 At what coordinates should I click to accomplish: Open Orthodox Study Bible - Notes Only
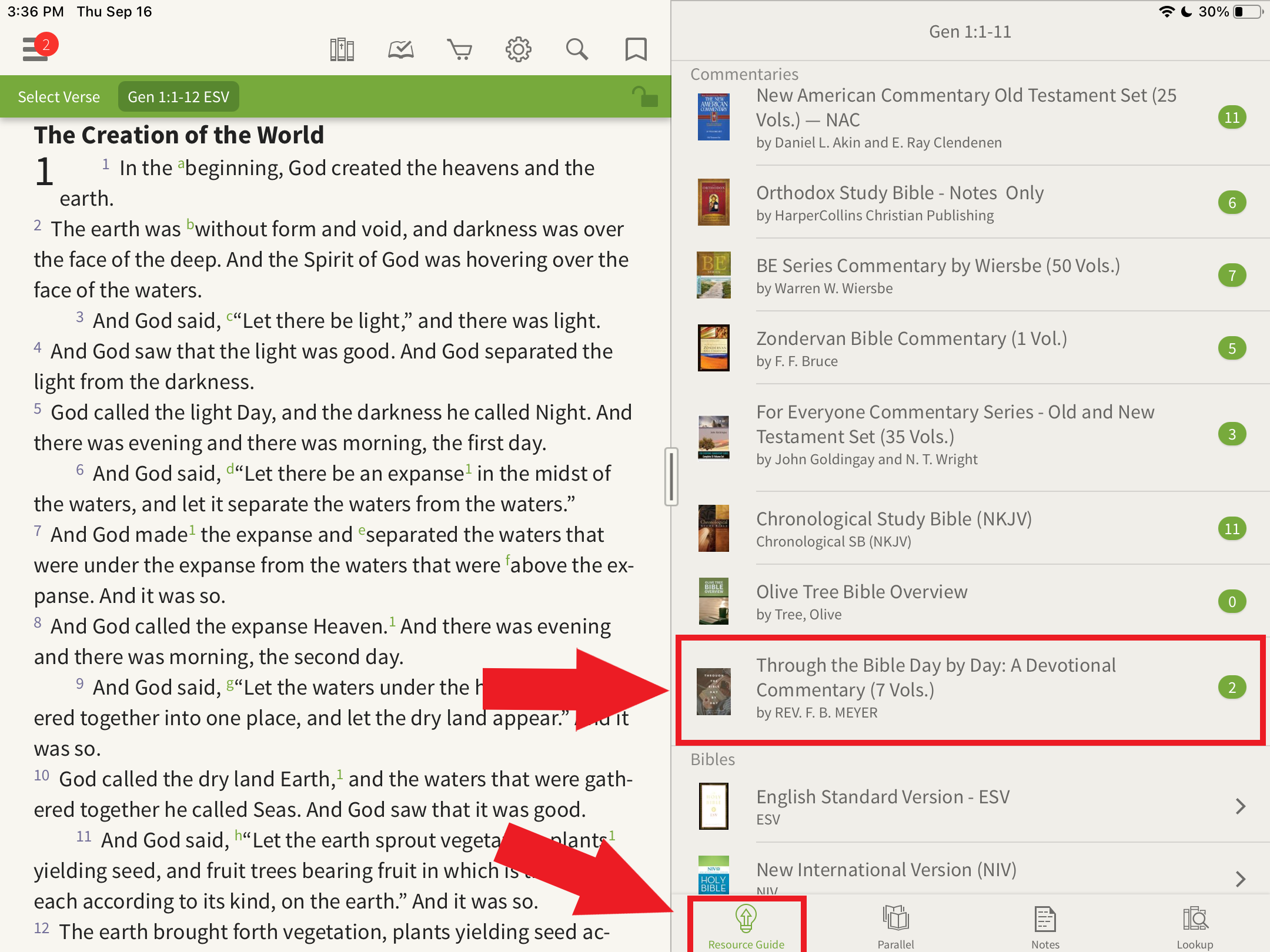point(971,202)
